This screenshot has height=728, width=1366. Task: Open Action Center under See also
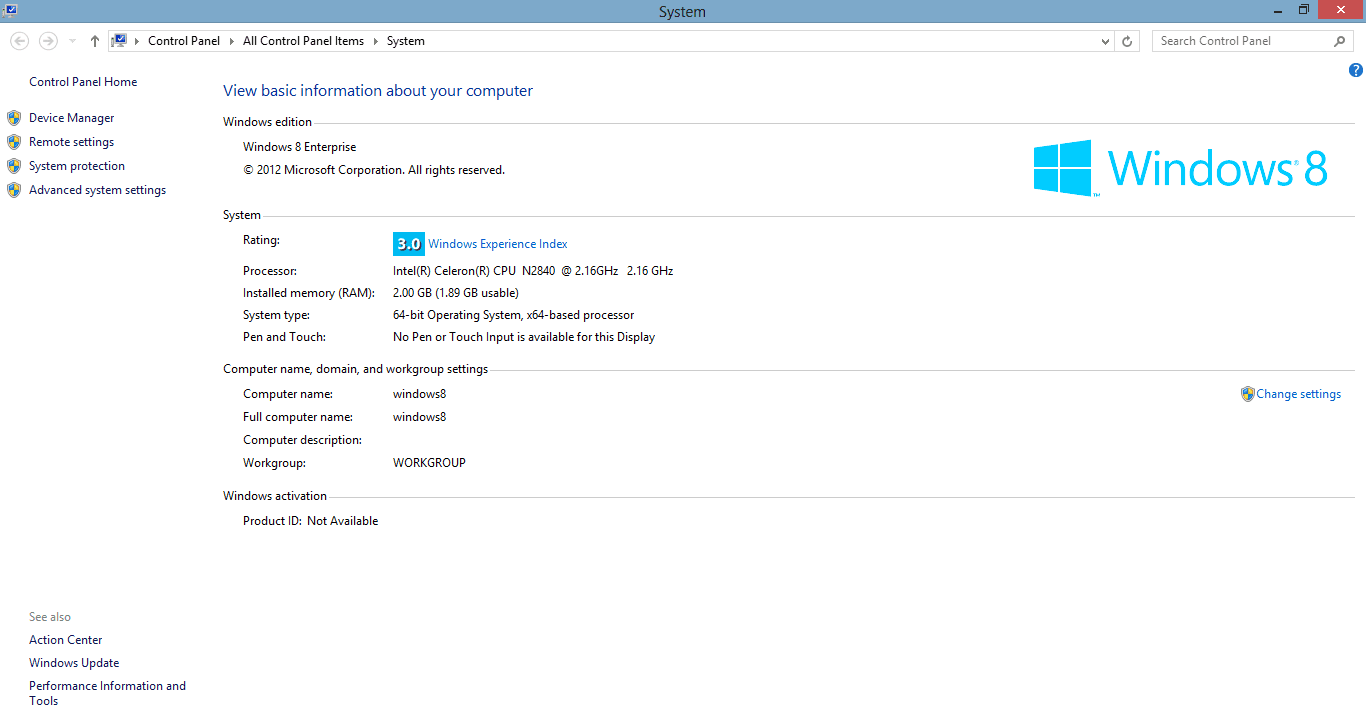tap(66, 640)
